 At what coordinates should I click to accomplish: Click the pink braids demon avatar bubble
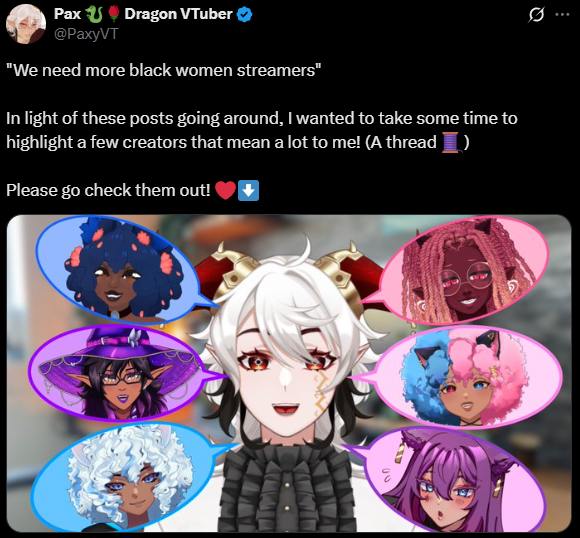click(462, 271)
